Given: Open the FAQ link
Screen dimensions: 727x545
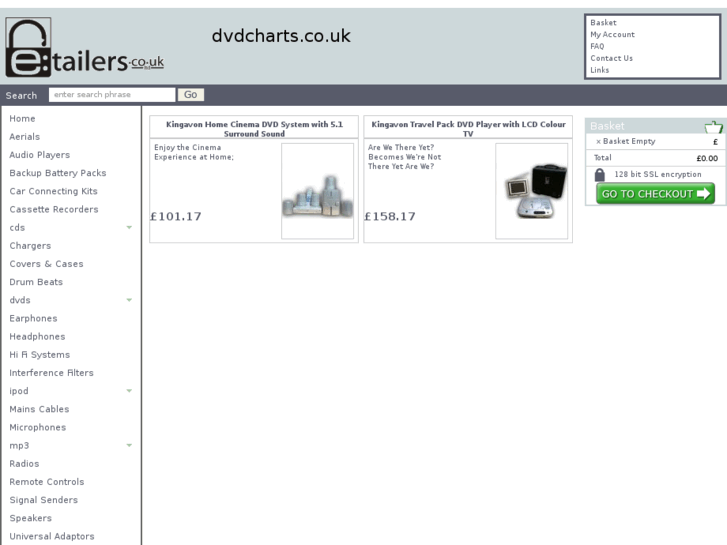Looking at the screenshot, I should pyautogui.click(x=597, y=46).
